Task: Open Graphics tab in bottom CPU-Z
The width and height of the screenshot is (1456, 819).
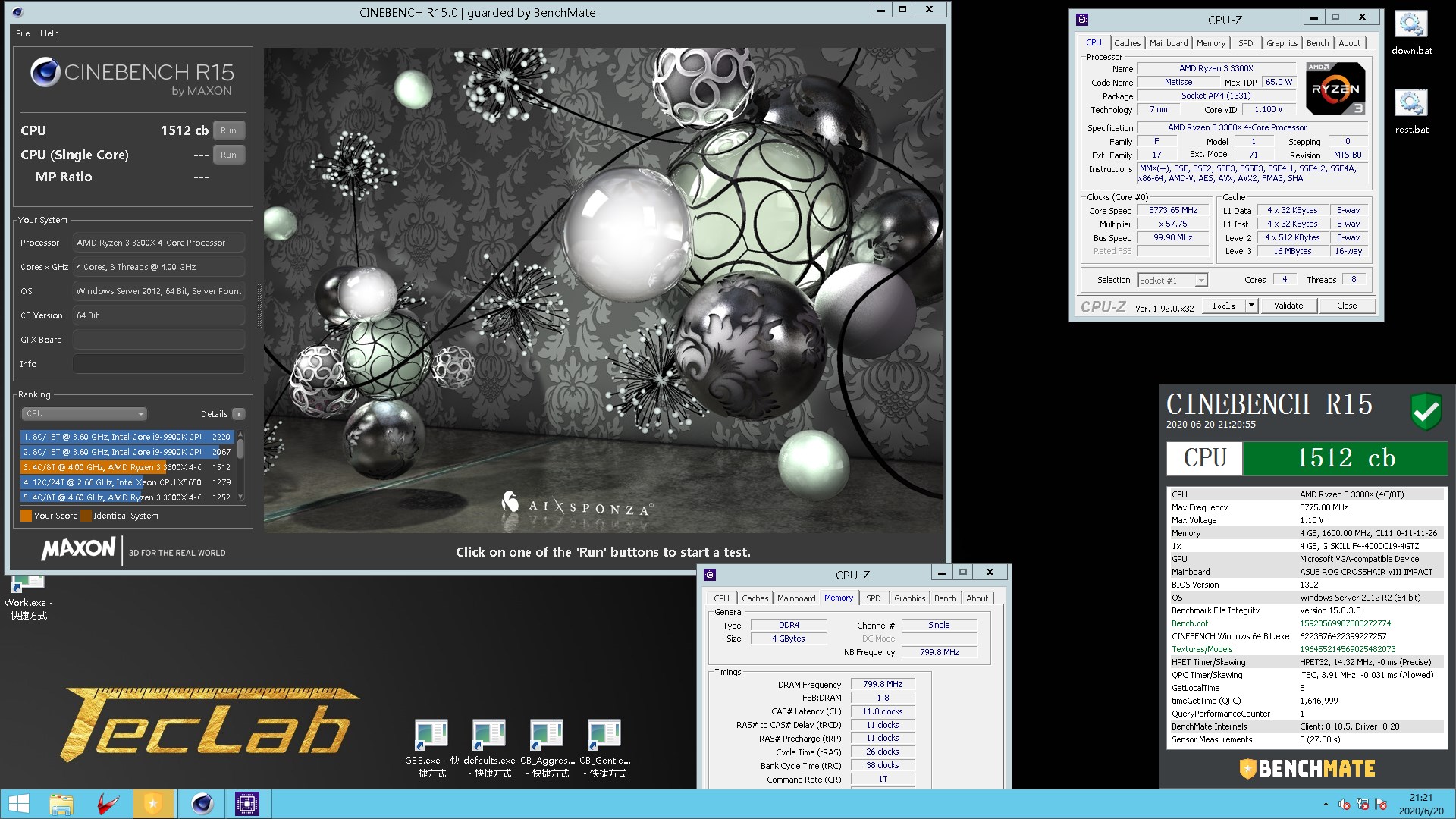Action: pyautogui.click(x=909, y=598)
